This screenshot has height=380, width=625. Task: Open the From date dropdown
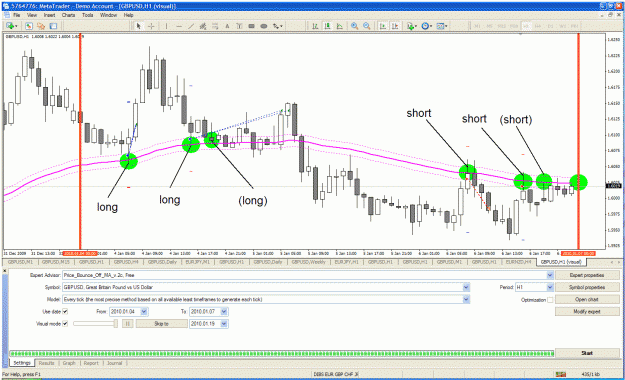point(144,311)
